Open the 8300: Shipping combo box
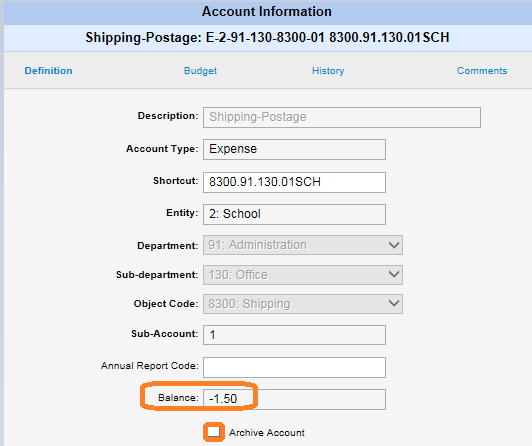The image size is (532, 446). click(303, 304)
